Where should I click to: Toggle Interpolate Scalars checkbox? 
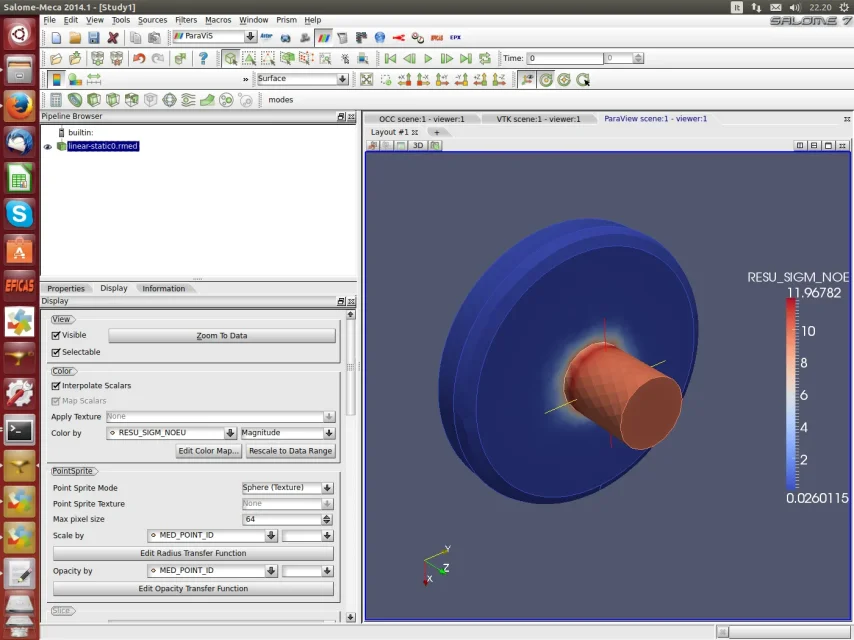pyautogui.click(x=56, y=386)
